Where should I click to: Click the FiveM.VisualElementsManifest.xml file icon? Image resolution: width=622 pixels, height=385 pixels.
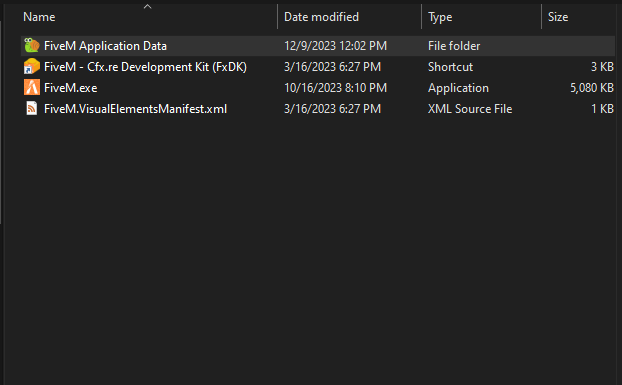coord(32,108)
